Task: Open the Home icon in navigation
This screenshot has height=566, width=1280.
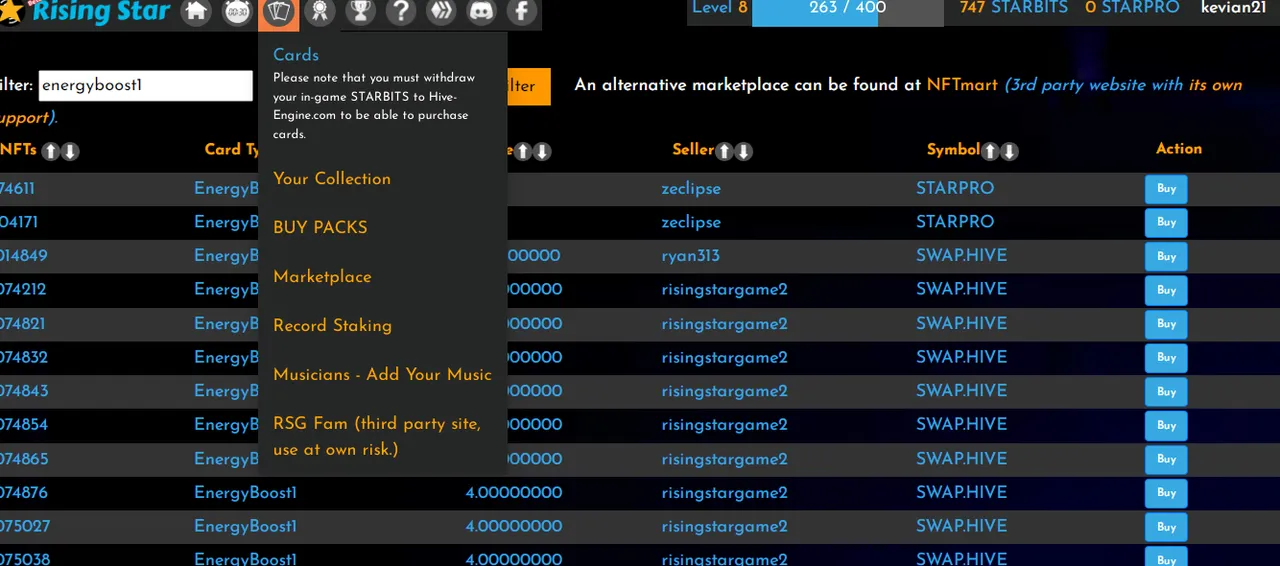Action: point(196,13)
